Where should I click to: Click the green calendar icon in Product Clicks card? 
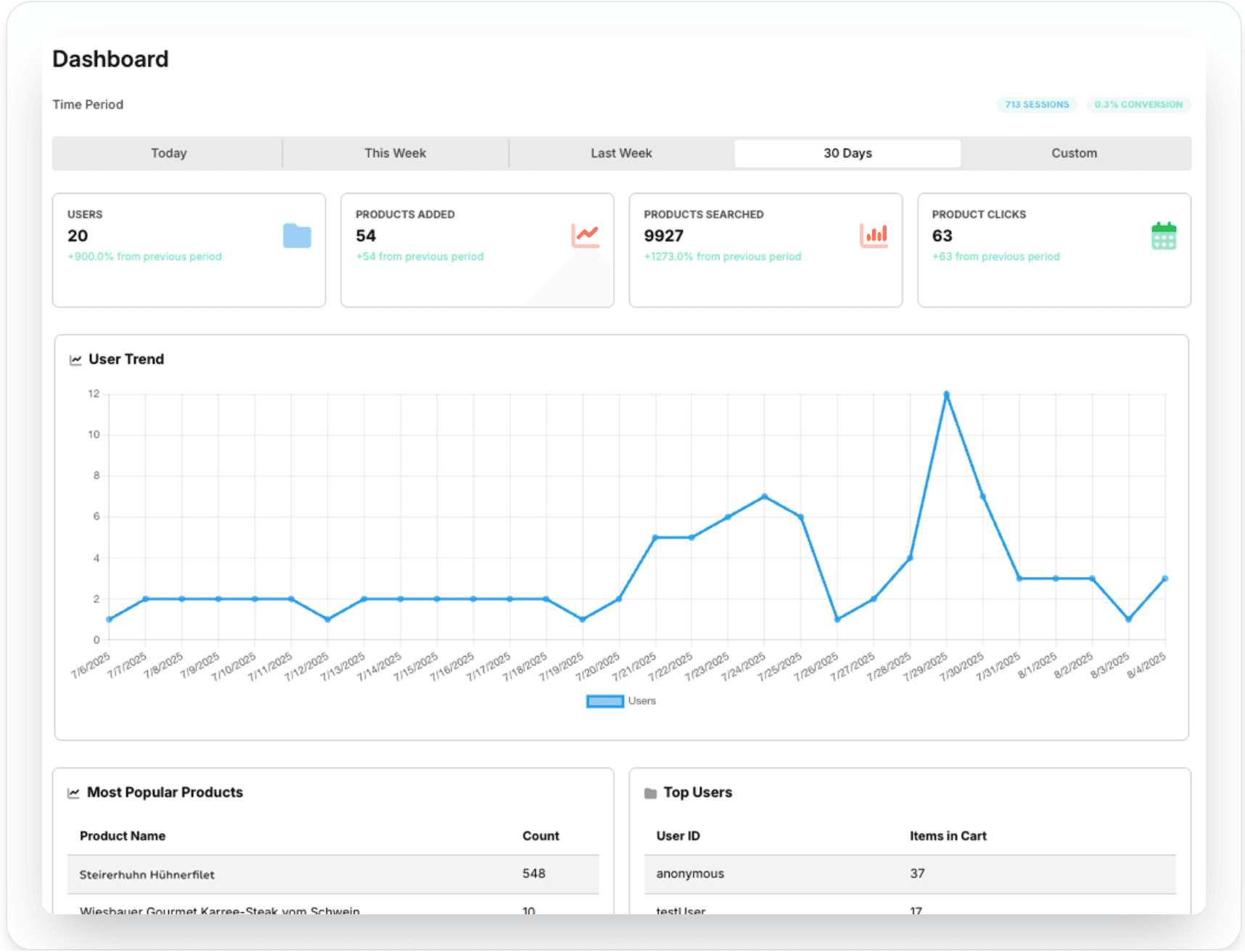tap(1164, 236)
